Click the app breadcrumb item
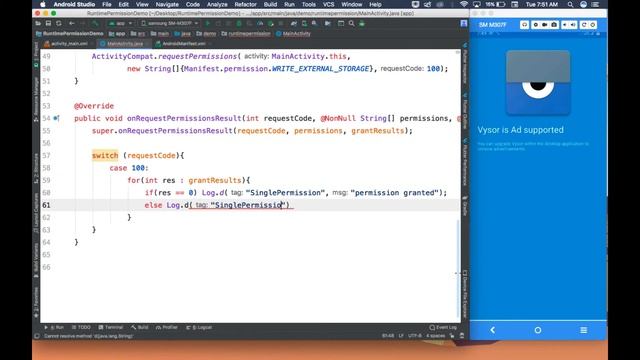640x360 pixels. [x=117, y=34]
